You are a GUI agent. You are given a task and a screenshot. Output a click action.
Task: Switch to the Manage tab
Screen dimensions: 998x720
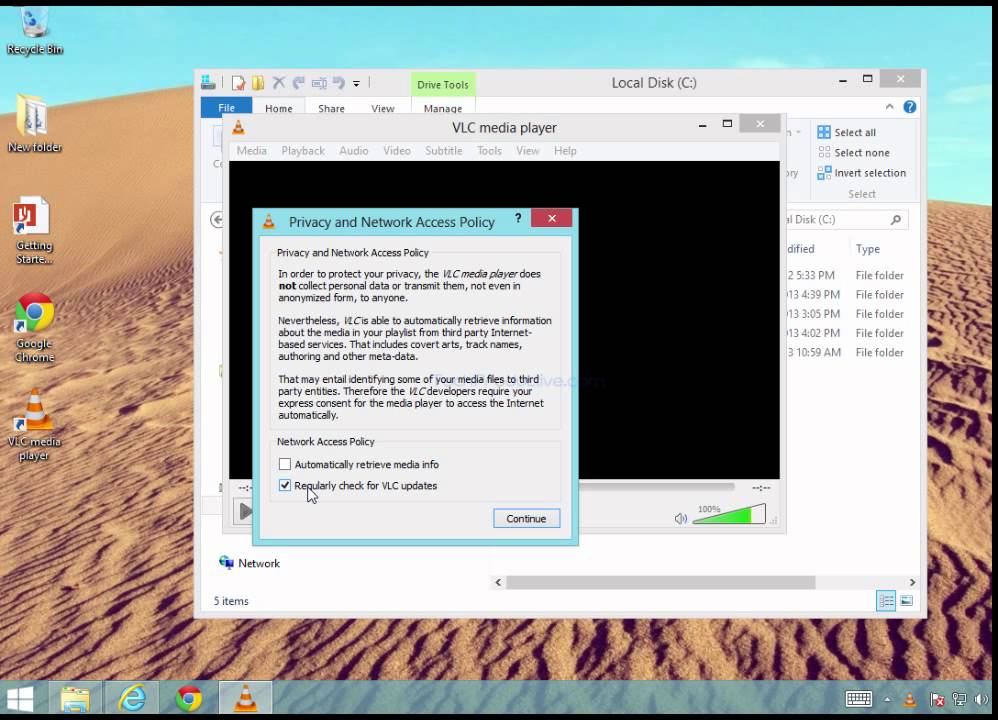point(443,108)
